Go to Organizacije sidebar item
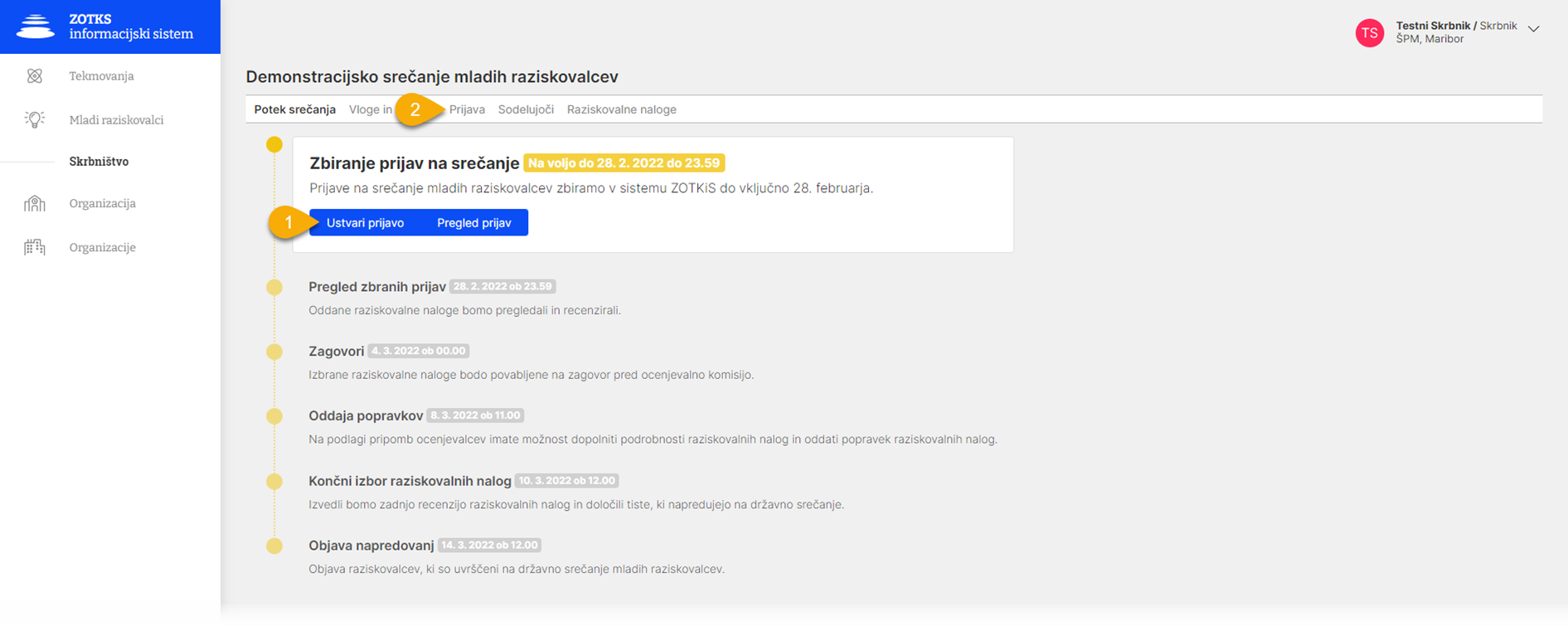Image resolution: width=1568 pixels, height=626 pixels. tap(102, 247)
